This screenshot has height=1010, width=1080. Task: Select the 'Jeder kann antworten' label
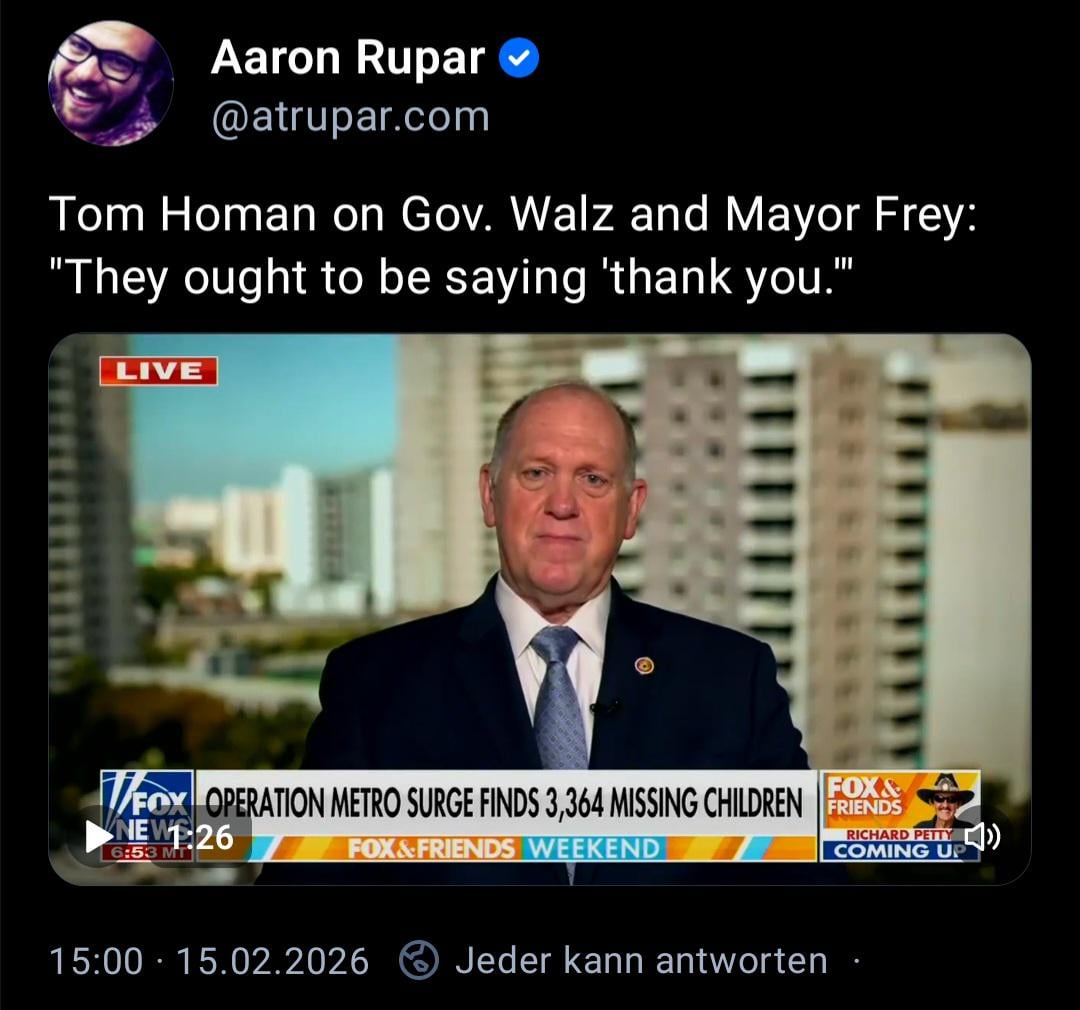click(x=641, y=960)
